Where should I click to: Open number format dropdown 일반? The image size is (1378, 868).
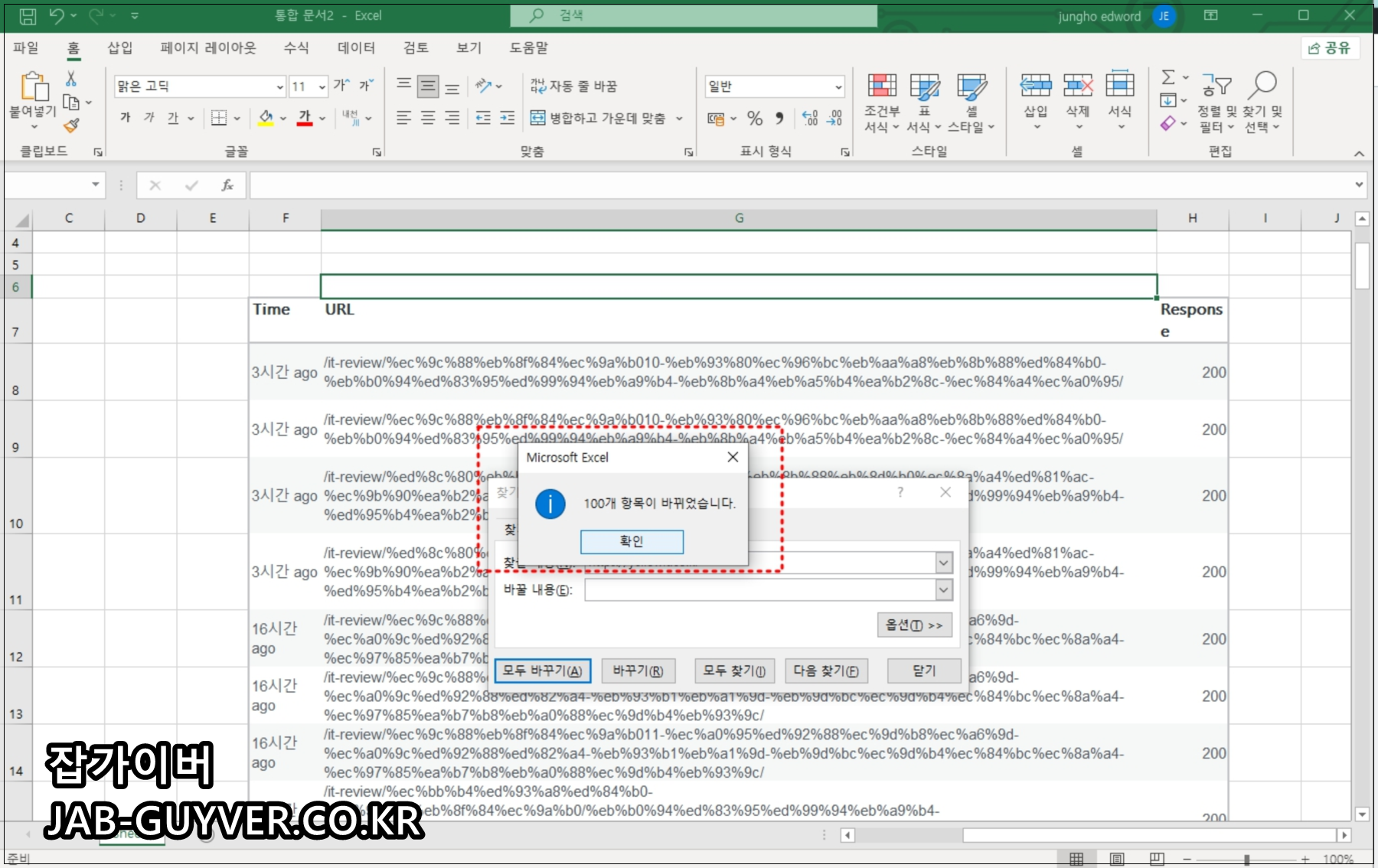pyautogui.click(x=839, y=86)
